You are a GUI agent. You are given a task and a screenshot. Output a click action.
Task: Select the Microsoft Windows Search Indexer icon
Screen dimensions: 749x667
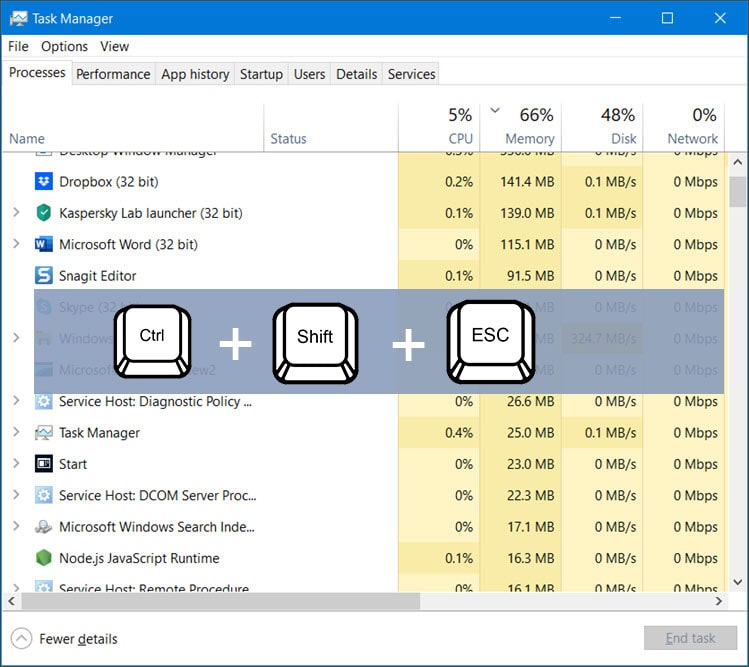[43, 527]
